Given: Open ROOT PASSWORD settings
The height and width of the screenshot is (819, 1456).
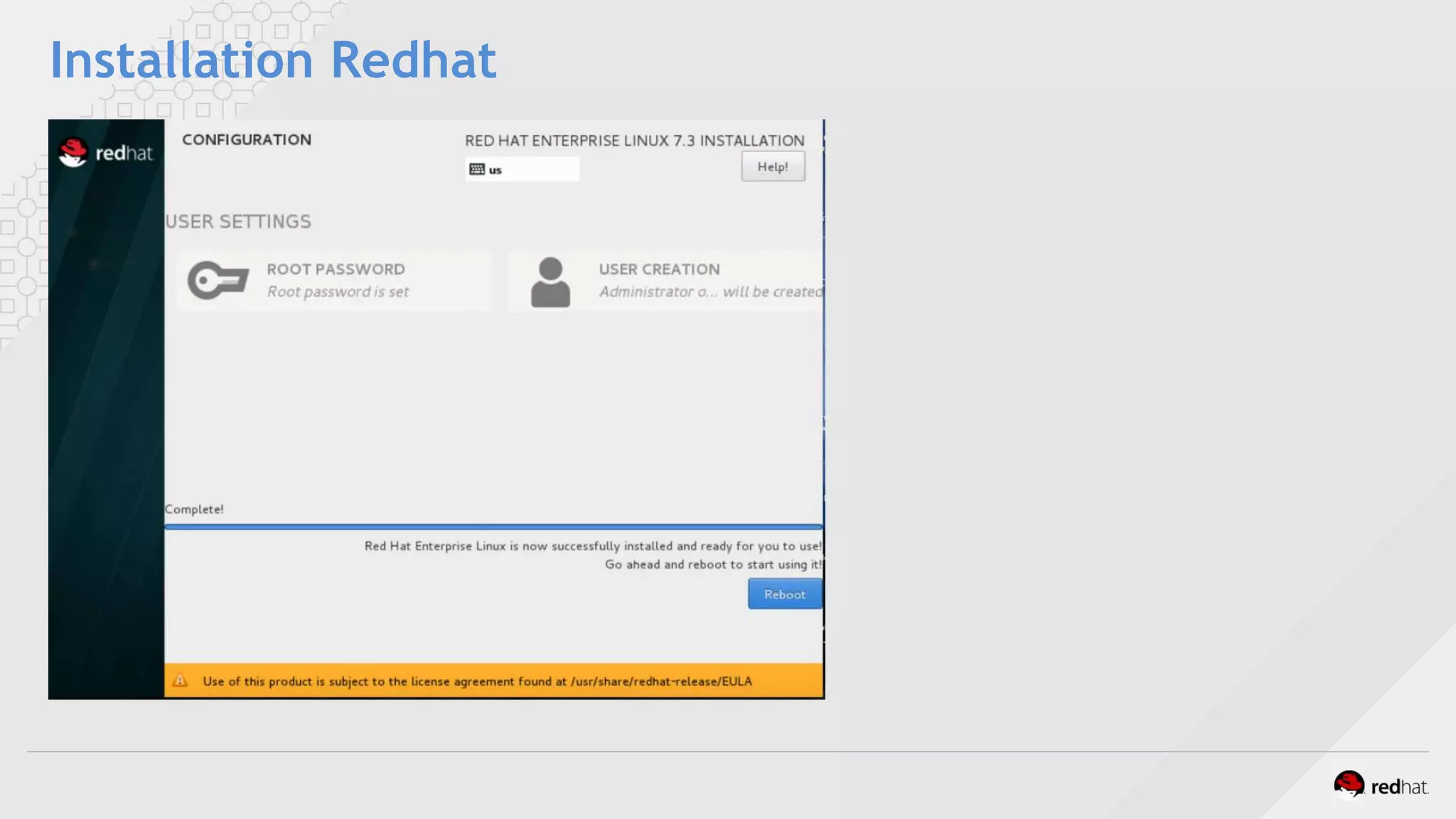Looking at the screenshot, I should 336,269.
